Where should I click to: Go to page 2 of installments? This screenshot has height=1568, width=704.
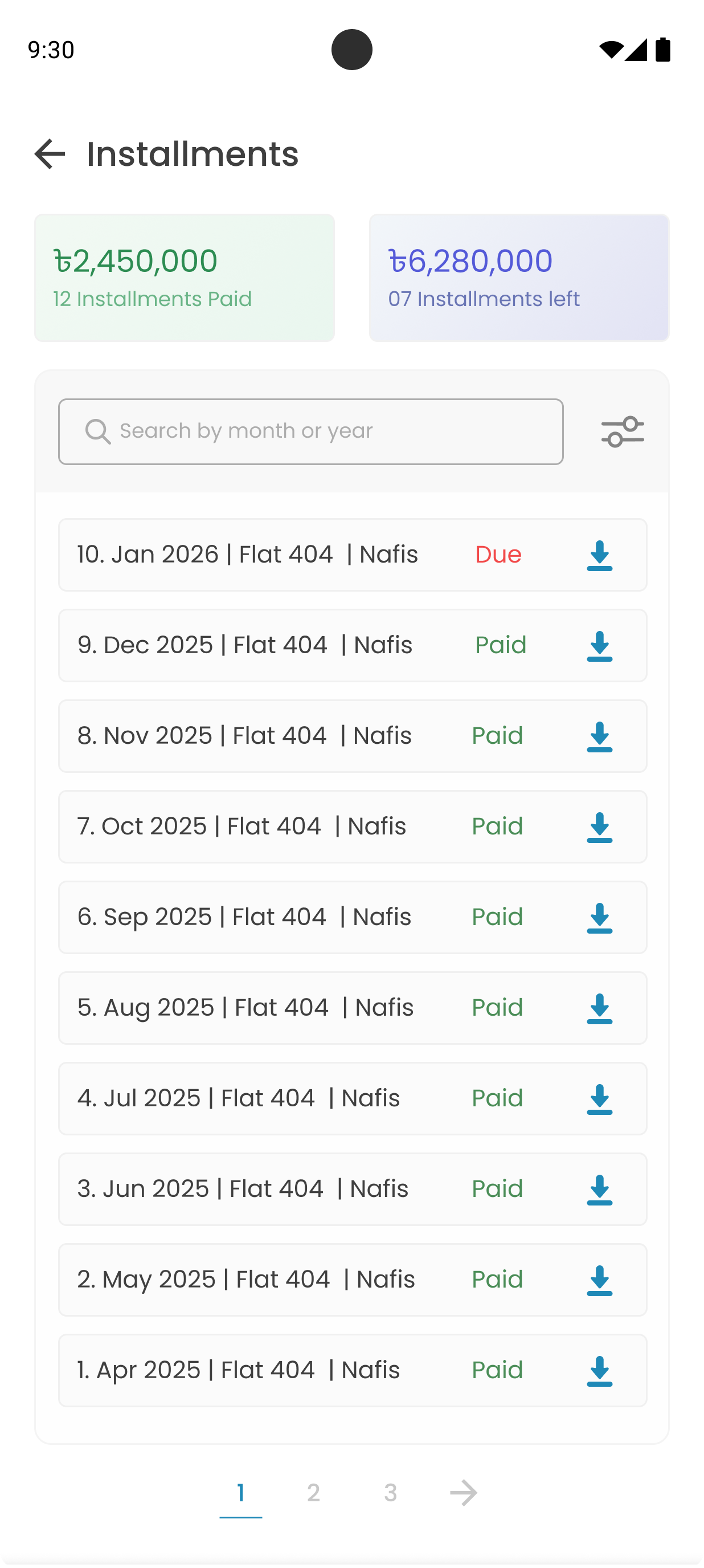(x=313, y=1493)
